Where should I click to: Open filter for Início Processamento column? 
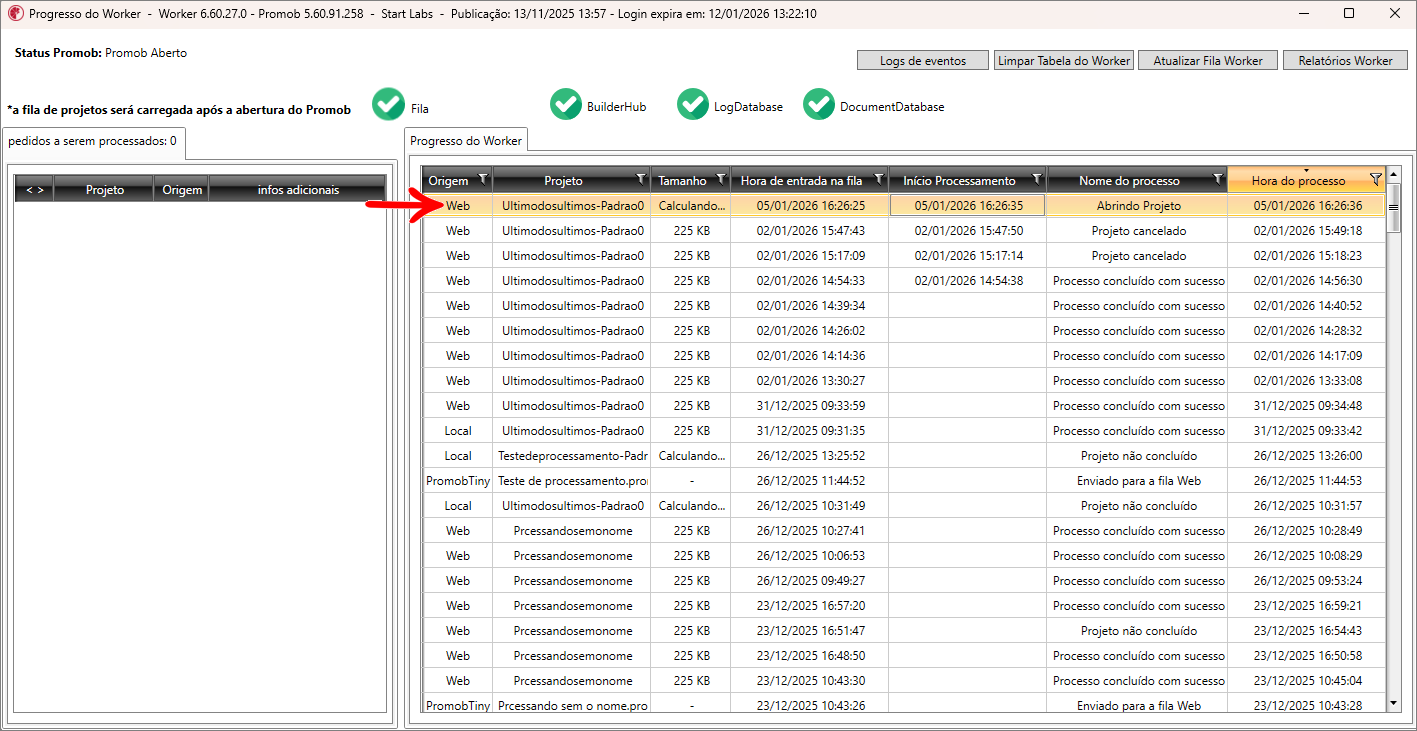click(1036, 179)
